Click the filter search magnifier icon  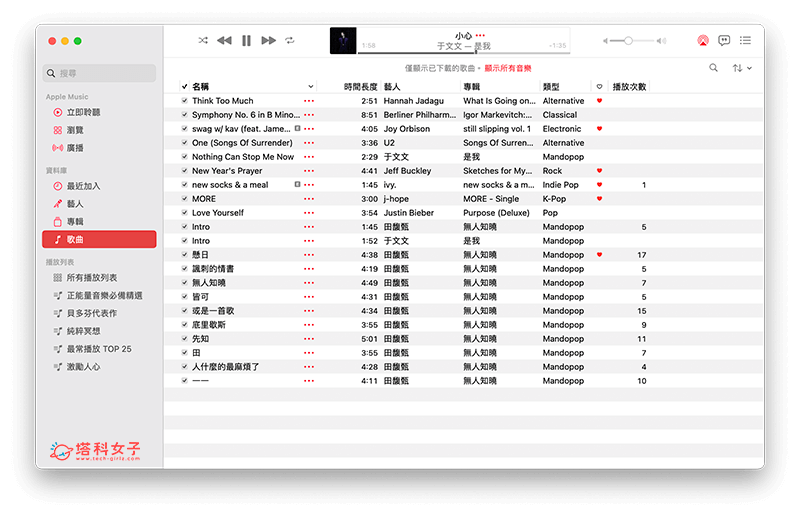tap(713, 68)
